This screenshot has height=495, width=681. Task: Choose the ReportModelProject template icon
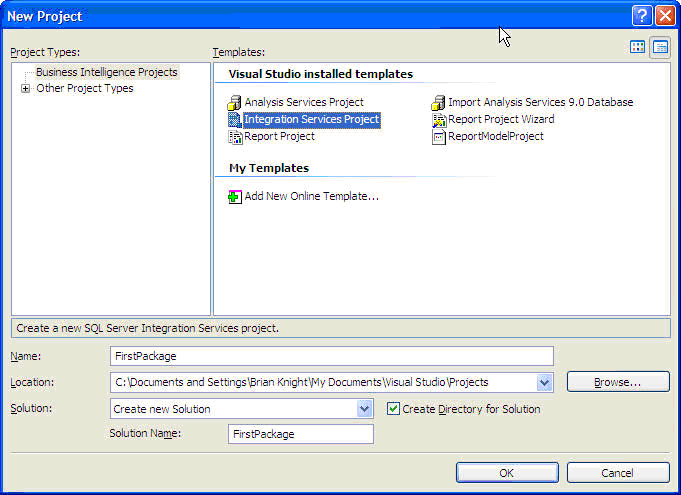coord(439,136)
